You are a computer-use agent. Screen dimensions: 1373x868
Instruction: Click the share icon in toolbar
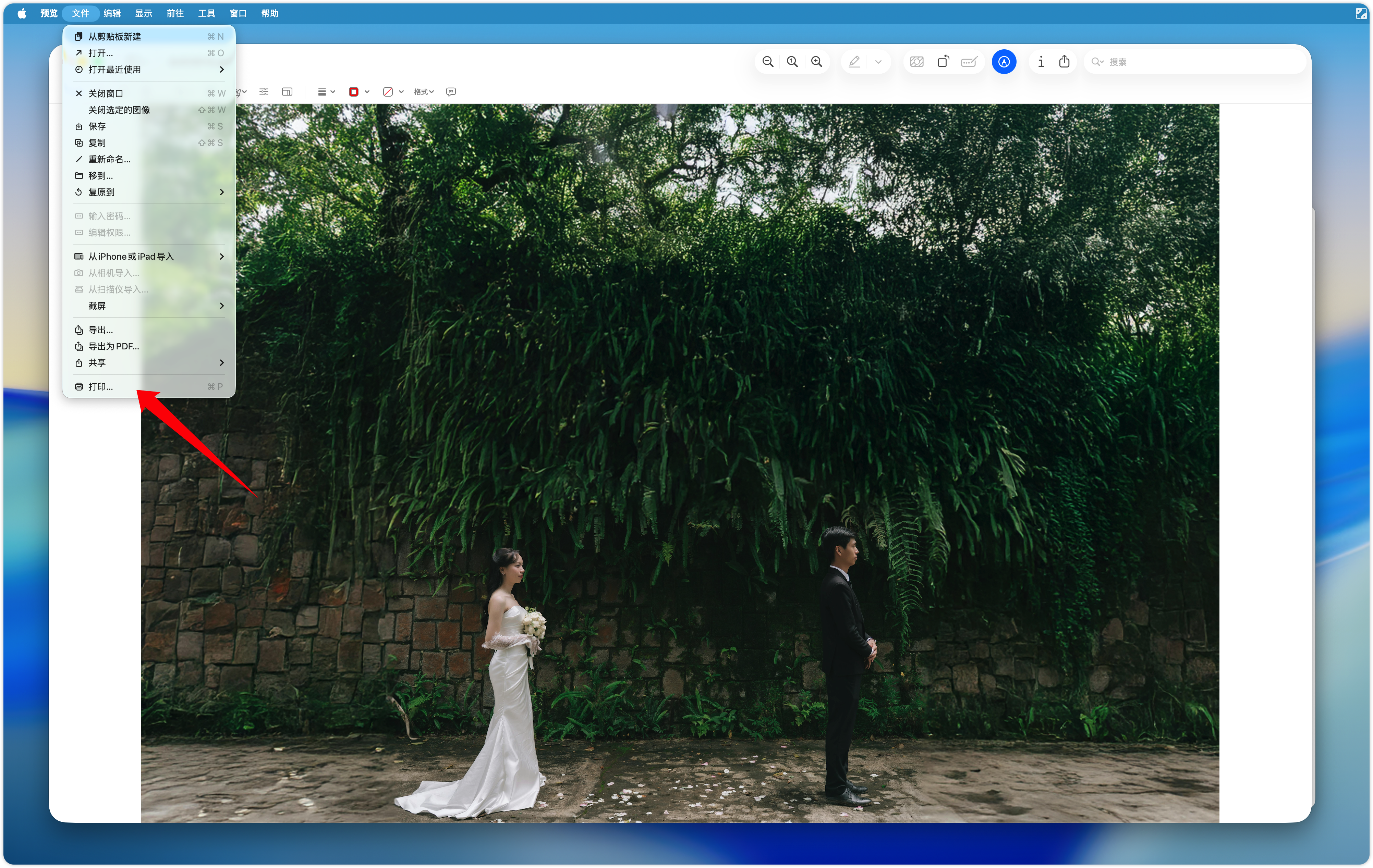tap(1064, 62)
